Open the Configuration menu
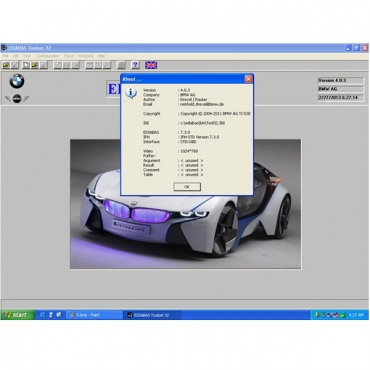 pyautogui.click(x=48, y=56)
